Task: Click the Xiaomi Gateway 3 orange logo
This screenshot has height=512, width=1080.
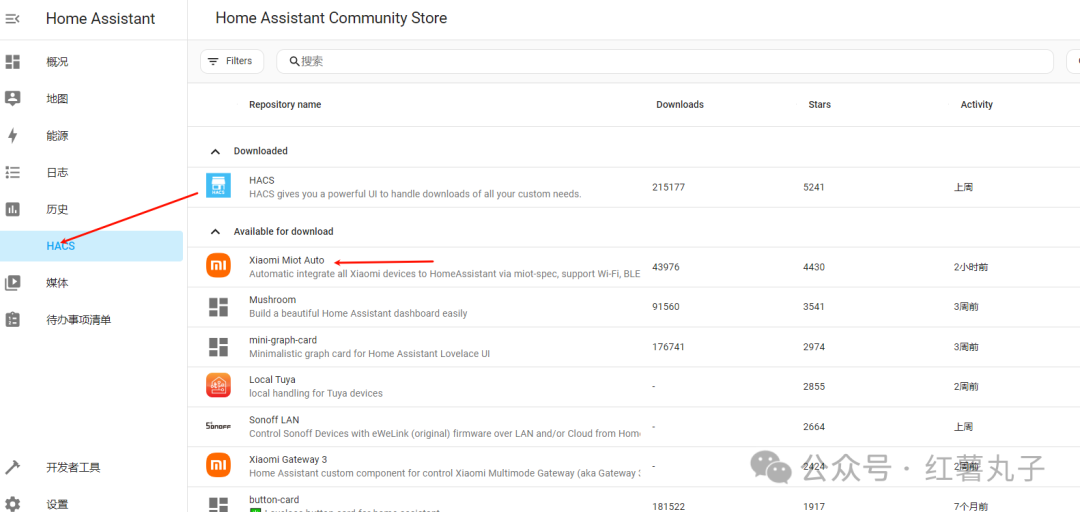Action: 218,464
